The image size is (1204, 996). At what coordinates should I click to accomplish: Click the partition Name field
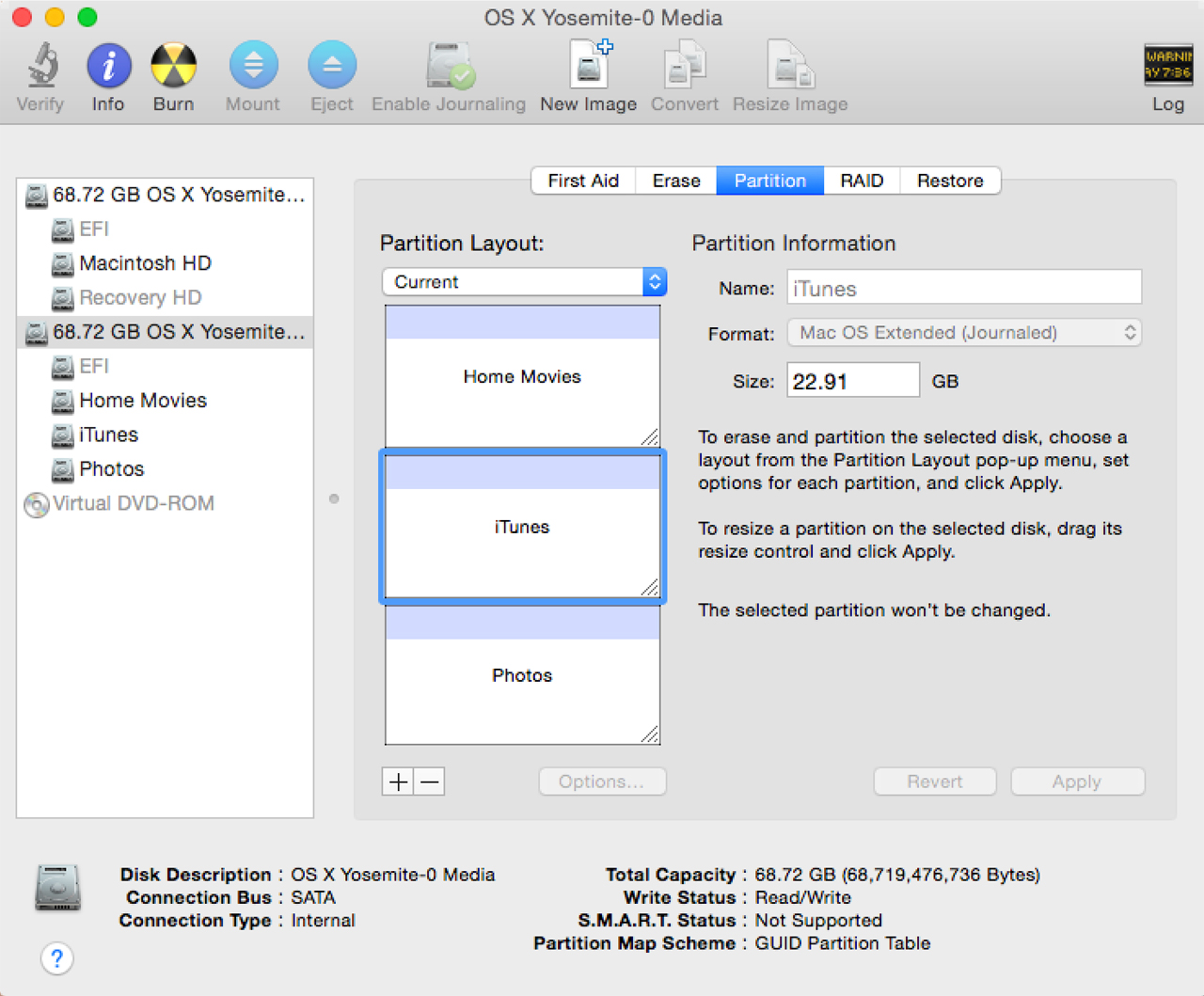click(964, 288)
